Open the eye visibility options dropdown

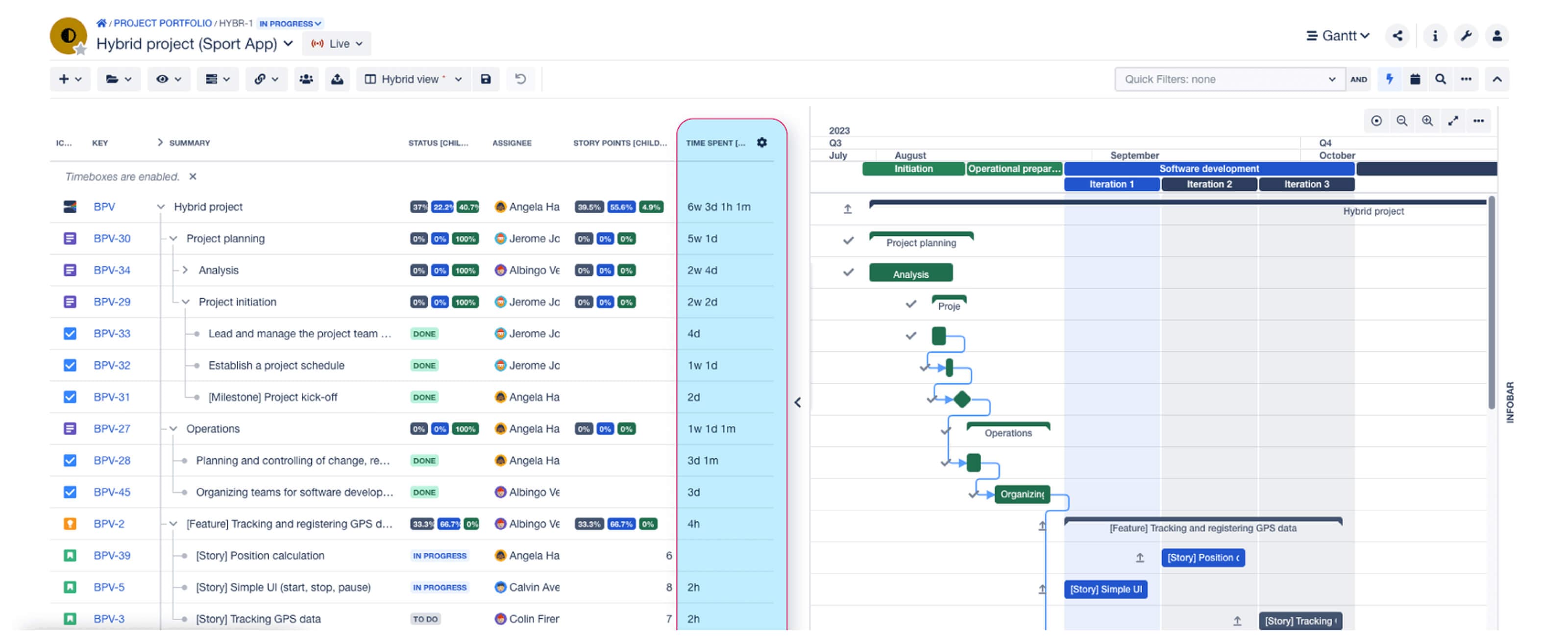click(169, 79)
